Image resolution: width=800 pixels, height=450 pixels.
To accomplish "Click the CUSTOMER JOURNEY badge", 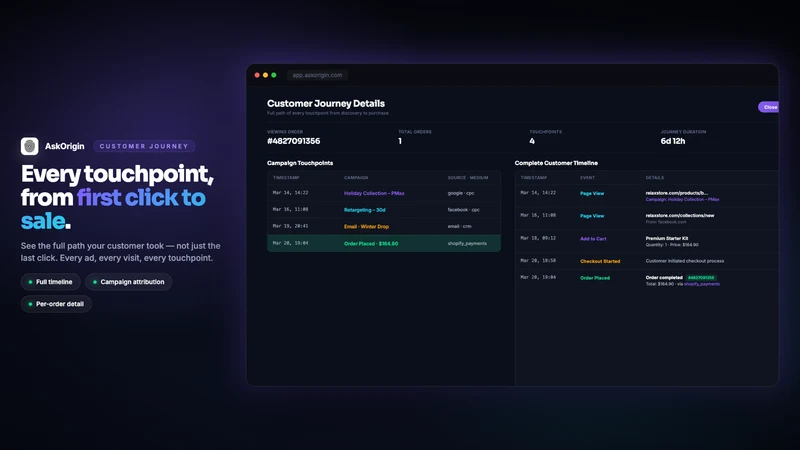I will pos(144,146).
